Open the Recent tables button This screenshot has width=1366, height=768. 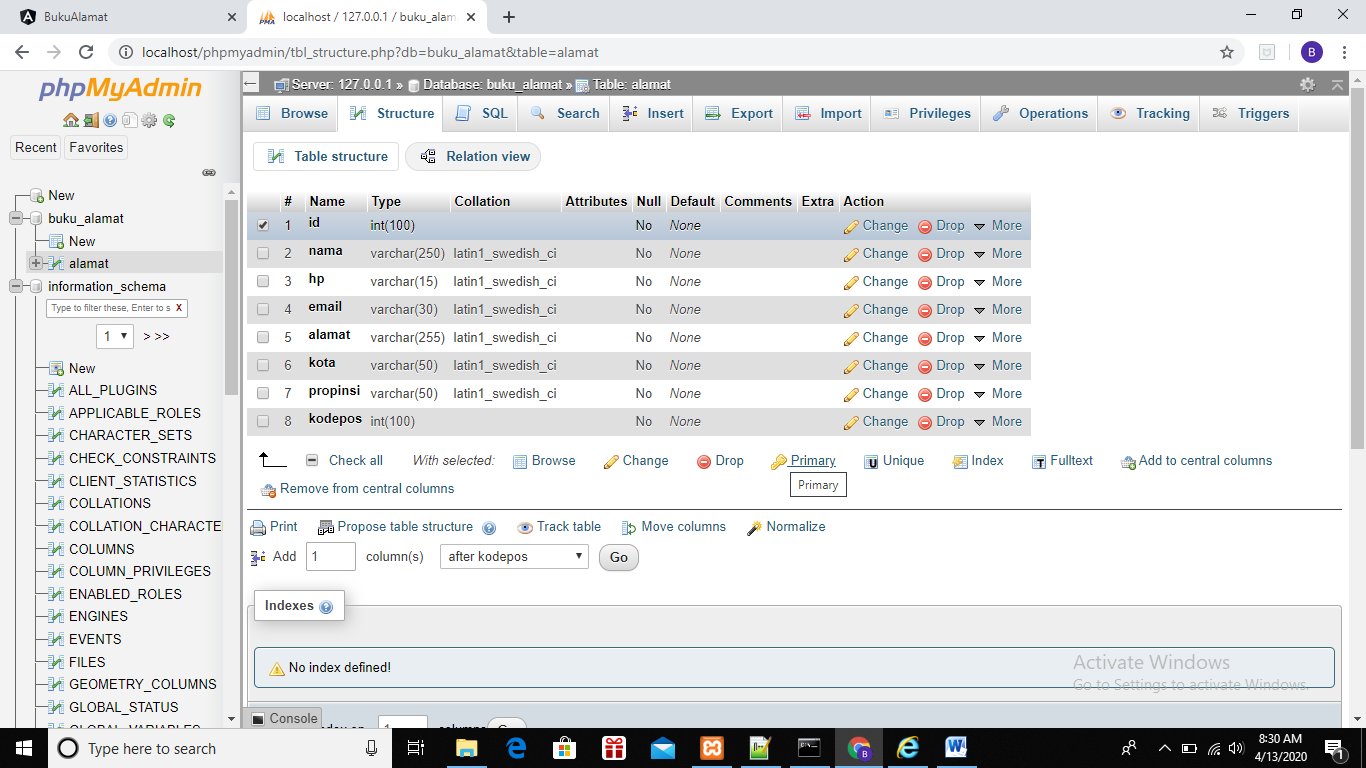36,147
